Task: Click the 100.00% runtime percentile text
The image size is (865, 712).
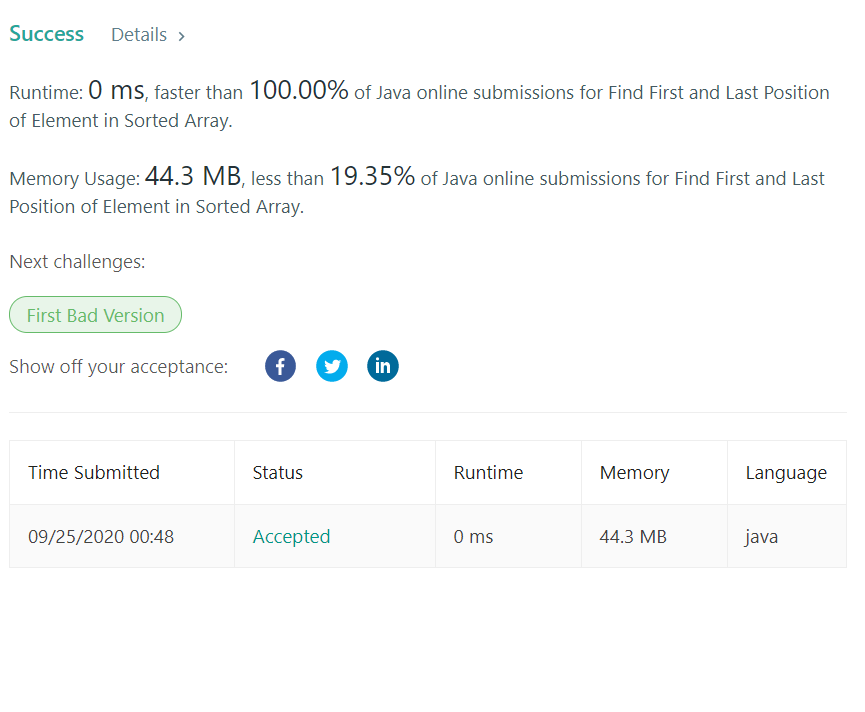Action: [298, 91]
